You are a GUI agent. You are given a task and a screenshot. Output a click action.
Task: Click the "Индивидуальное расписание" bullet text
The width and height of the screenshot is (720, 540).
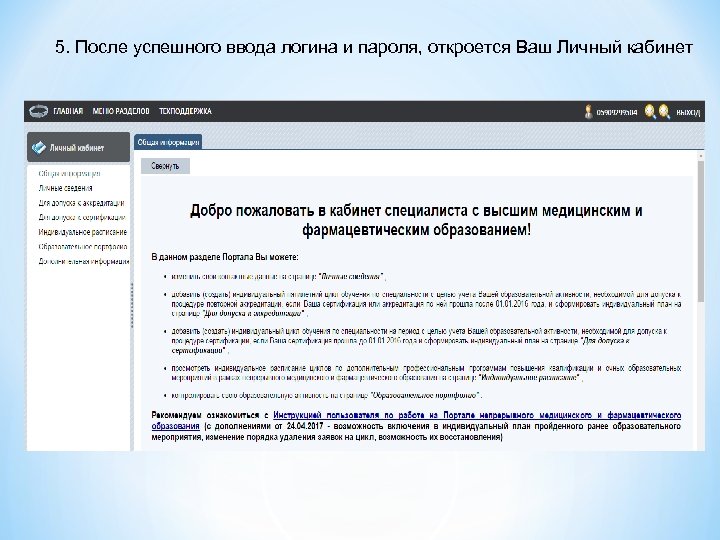pyautogui.click(x=530, y=378)
